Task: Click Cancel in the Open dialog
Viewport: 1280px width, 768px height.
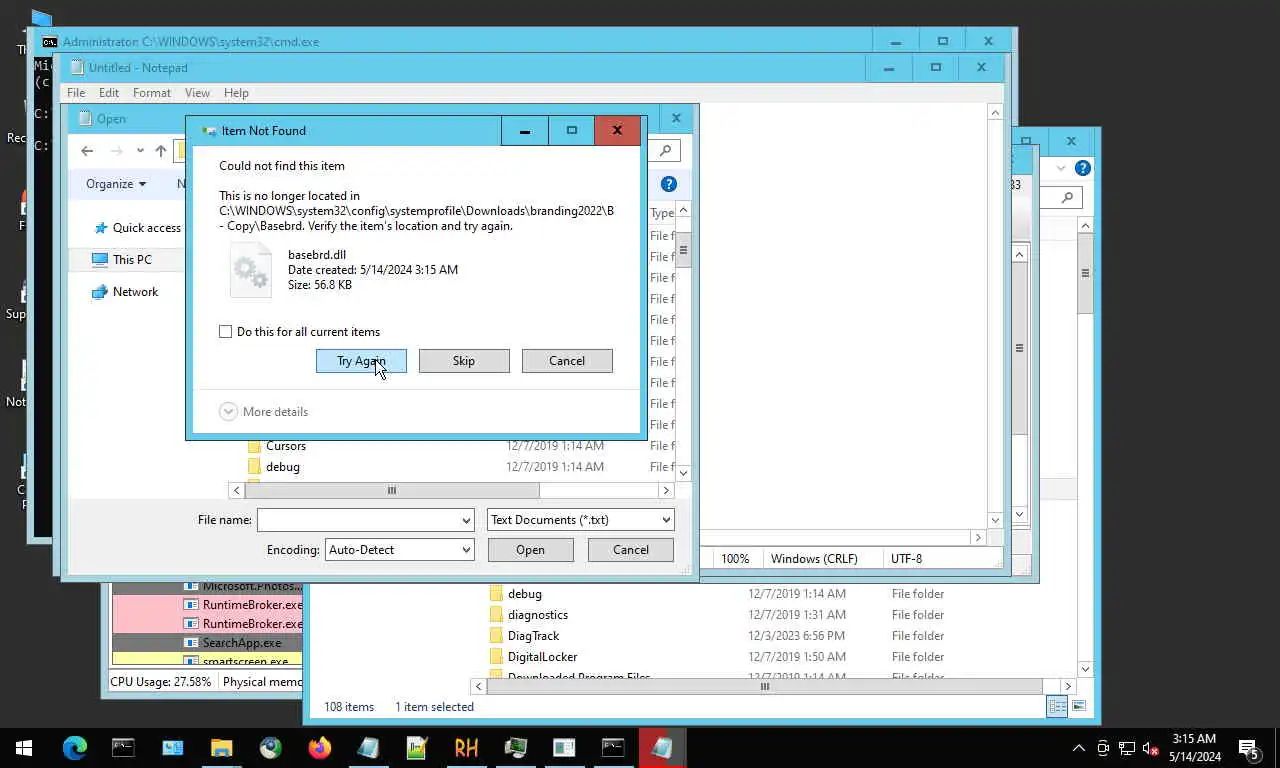Action: click(631, 549)
